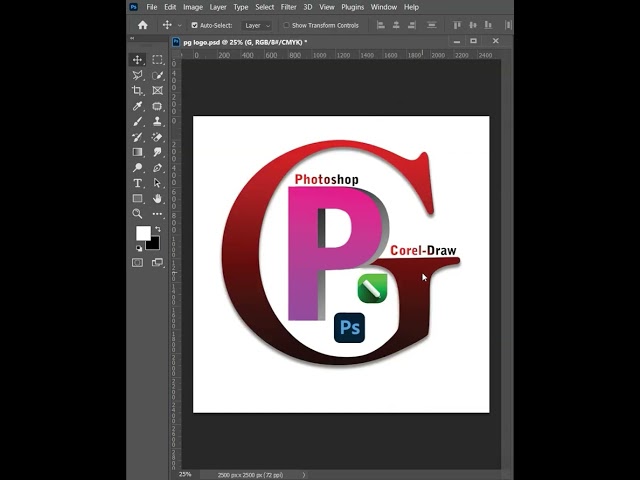Swap foreground and background colors arrow

click(x=158, y=229)
